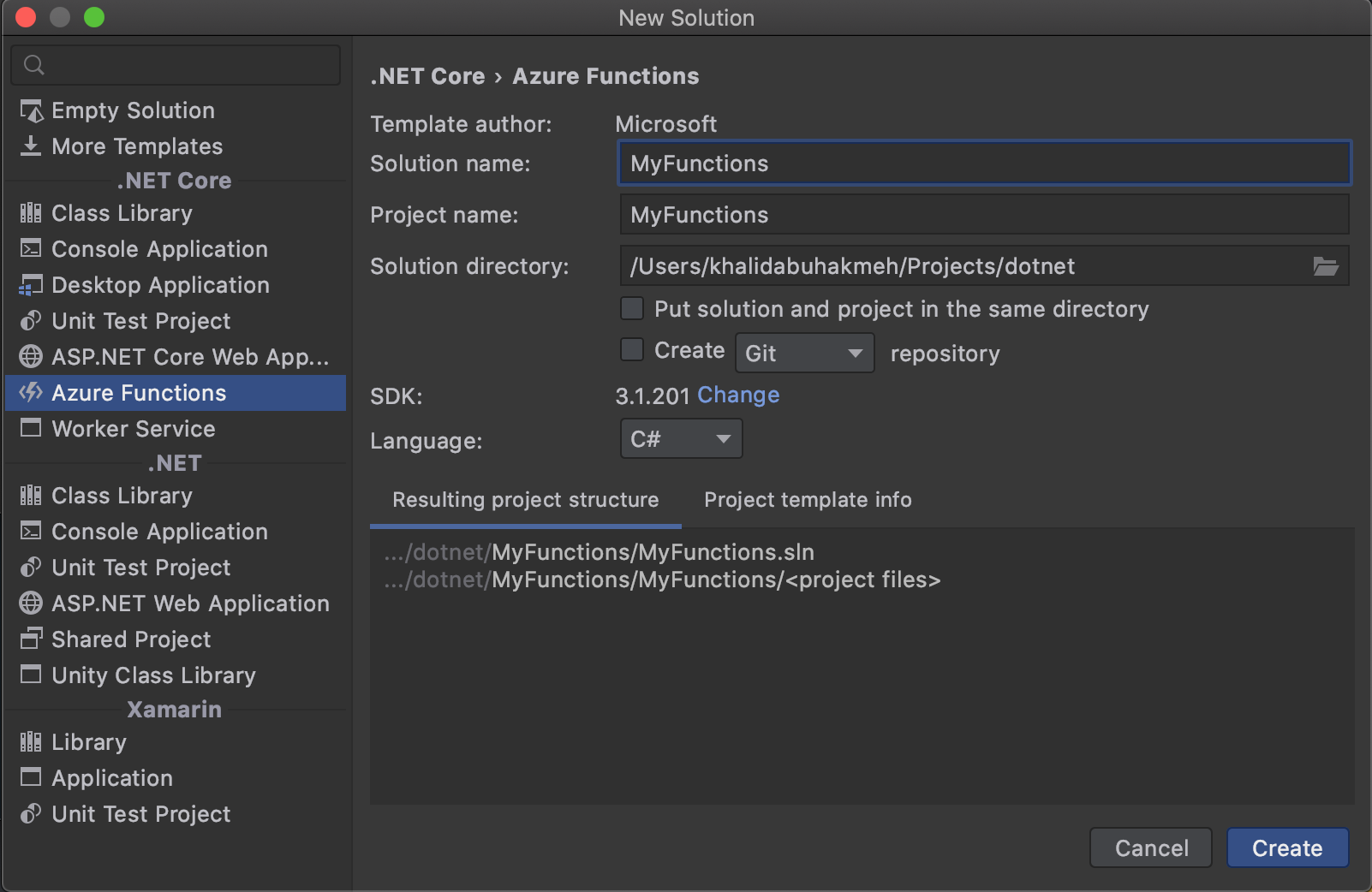The image size is (1372, 892).
Task: Click the .NET Core Class Library icon
Action: click(31, 213)
